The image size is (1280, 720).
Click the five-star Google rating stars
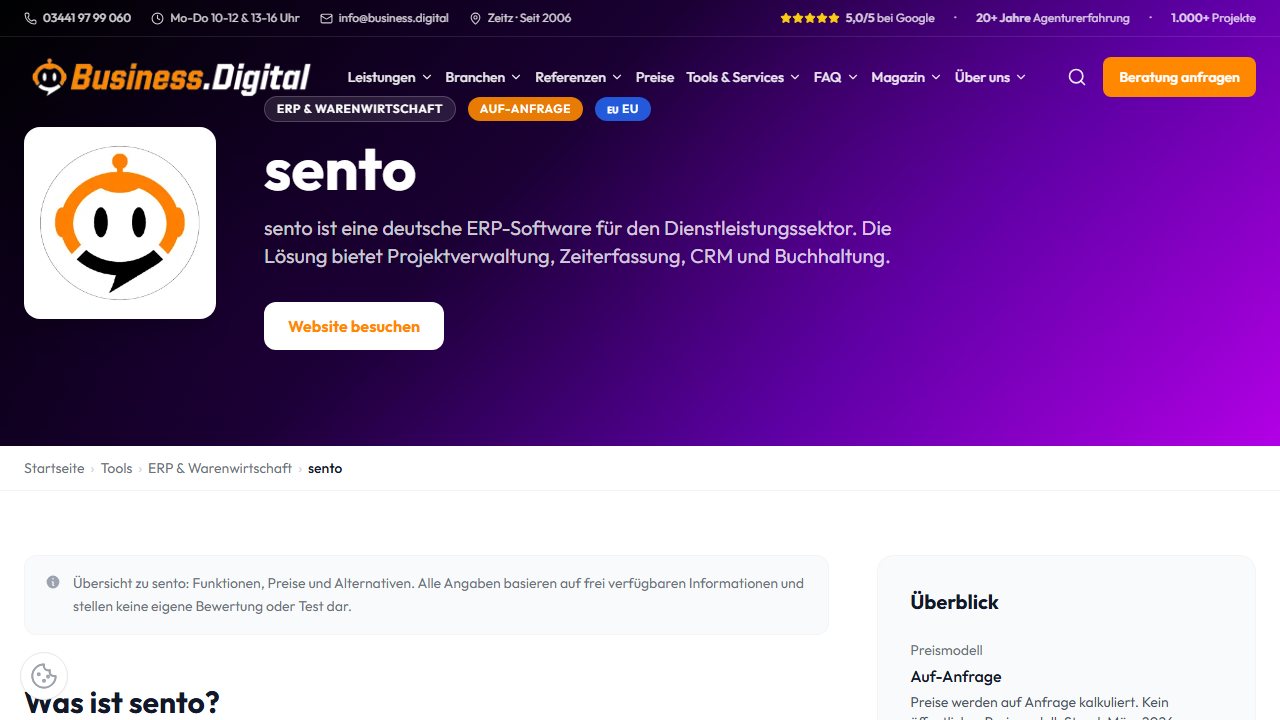tap(810, 18)
